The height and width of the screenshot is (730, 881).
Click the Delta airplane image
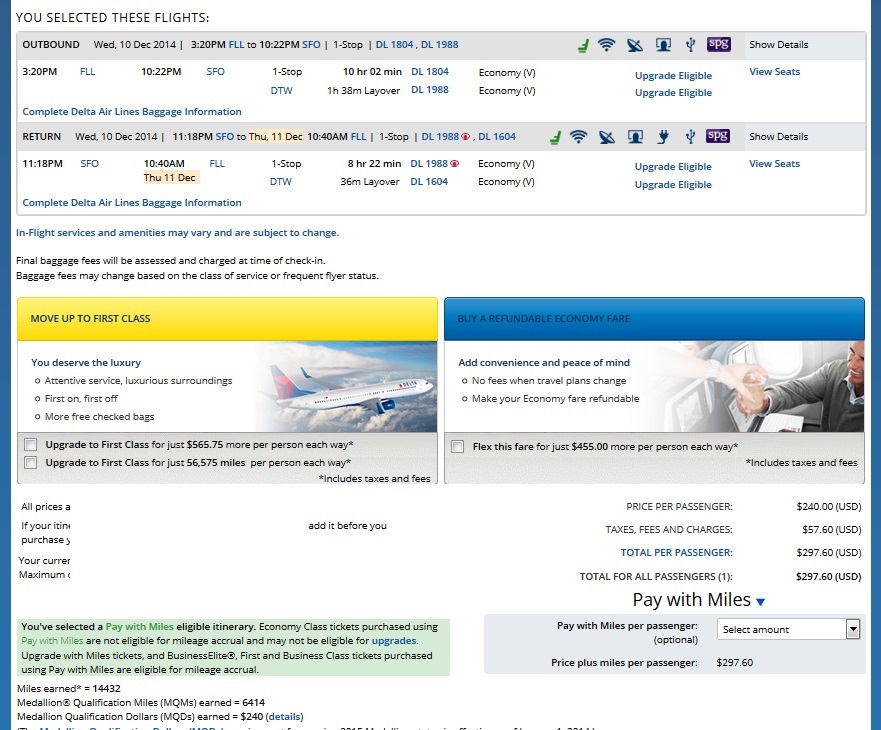click(350, 388)
